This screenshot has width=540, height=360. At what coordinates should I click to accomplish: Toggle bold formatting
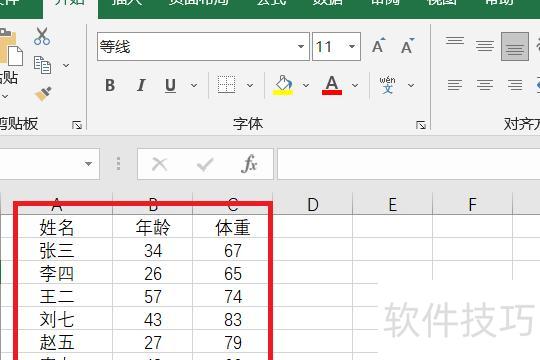tap(110, 85)
